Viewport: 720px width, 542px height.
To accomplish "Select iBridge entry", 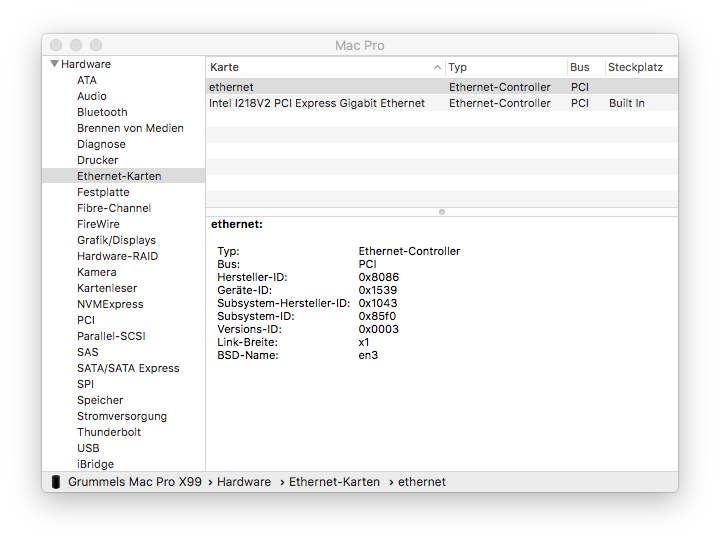I will pos(96,464).
